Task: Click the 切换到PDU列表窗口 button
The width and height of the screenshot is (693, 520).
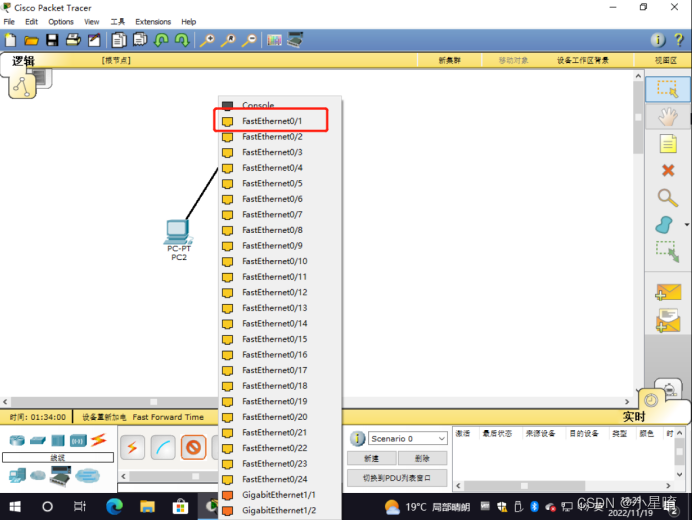Action: pos(397,478)
